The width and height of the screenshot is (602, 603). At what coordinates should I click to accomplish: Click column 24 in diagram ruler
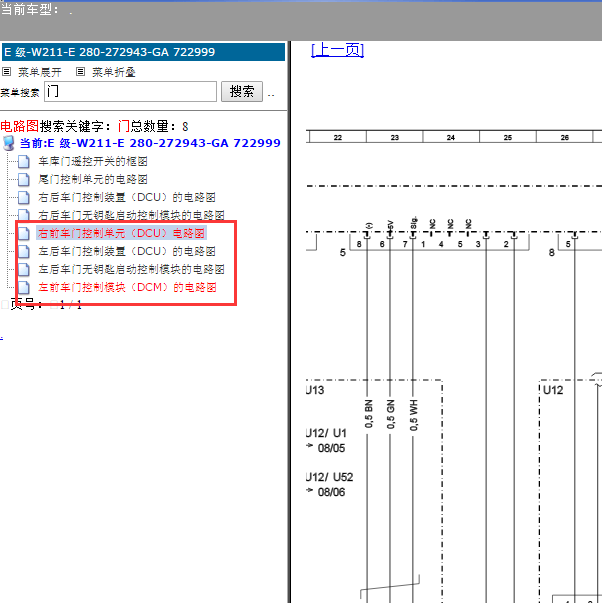click(x=451, y=137)
